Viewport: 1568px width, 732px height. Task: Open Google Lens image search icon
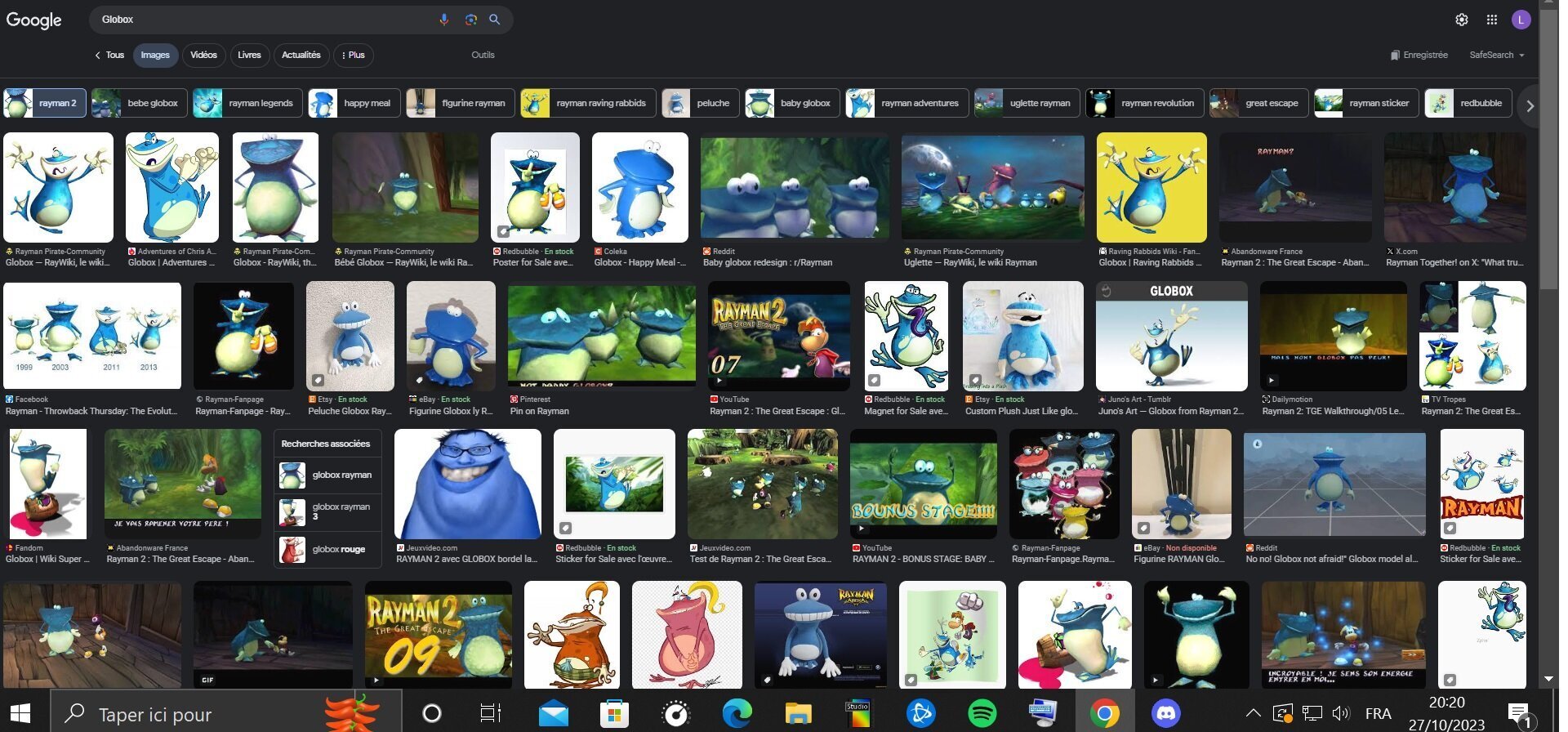(x=470, y=20)
